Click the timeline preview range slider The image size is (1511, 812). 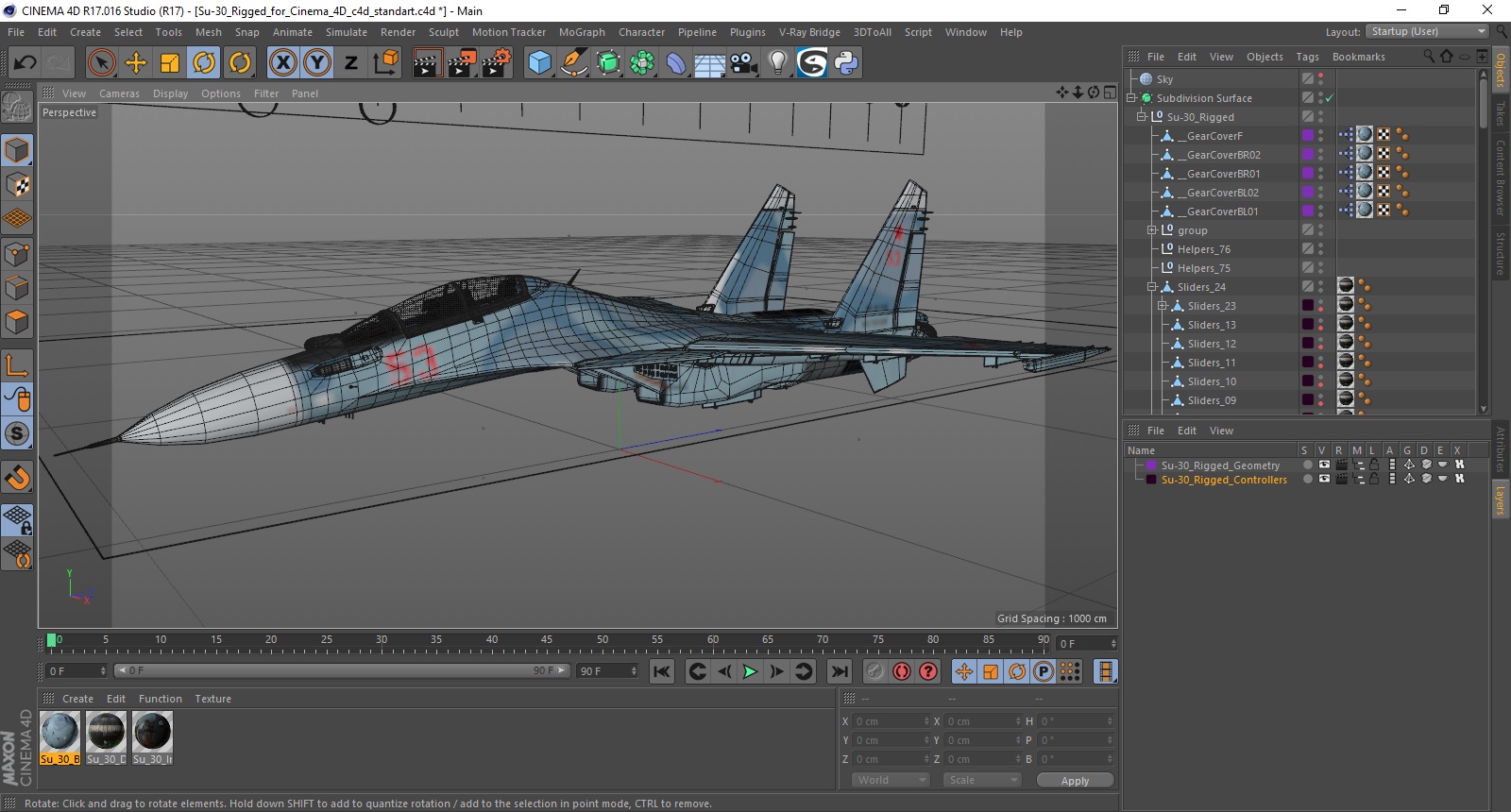point(342,670)
